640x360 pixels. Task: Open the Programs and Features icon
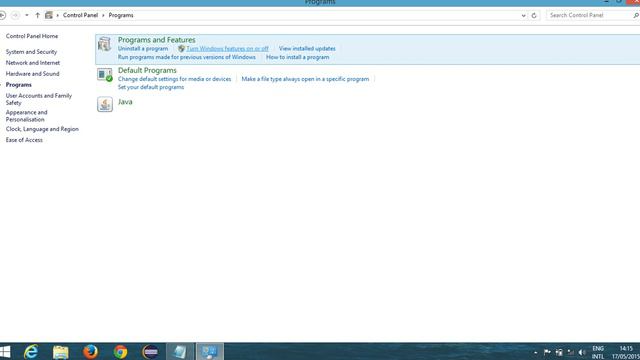[104, 44]
